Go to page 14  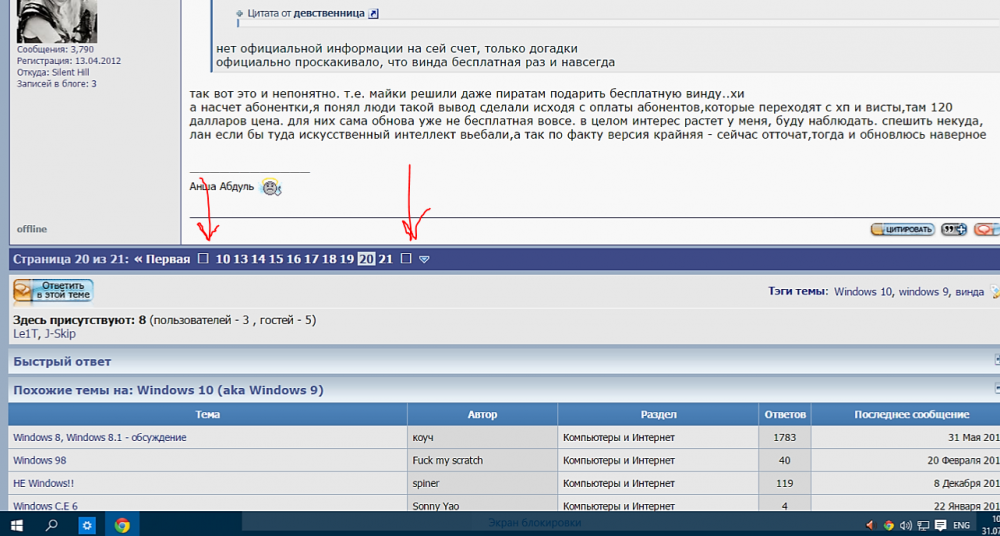(258, 259)
